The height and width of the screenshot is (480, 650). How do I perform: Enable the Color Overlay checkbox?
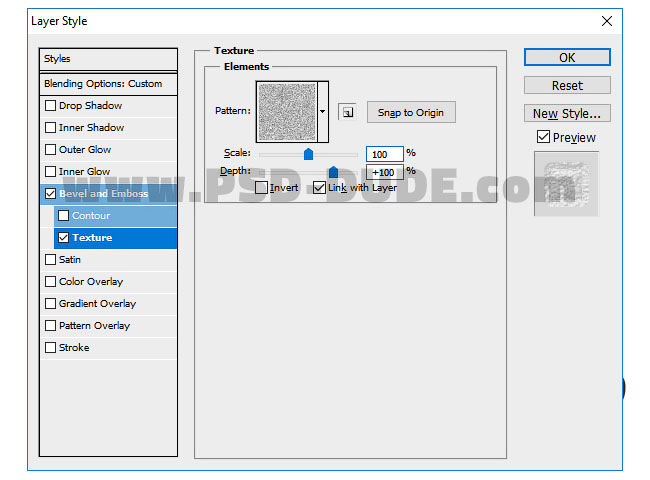click(51, 281)
